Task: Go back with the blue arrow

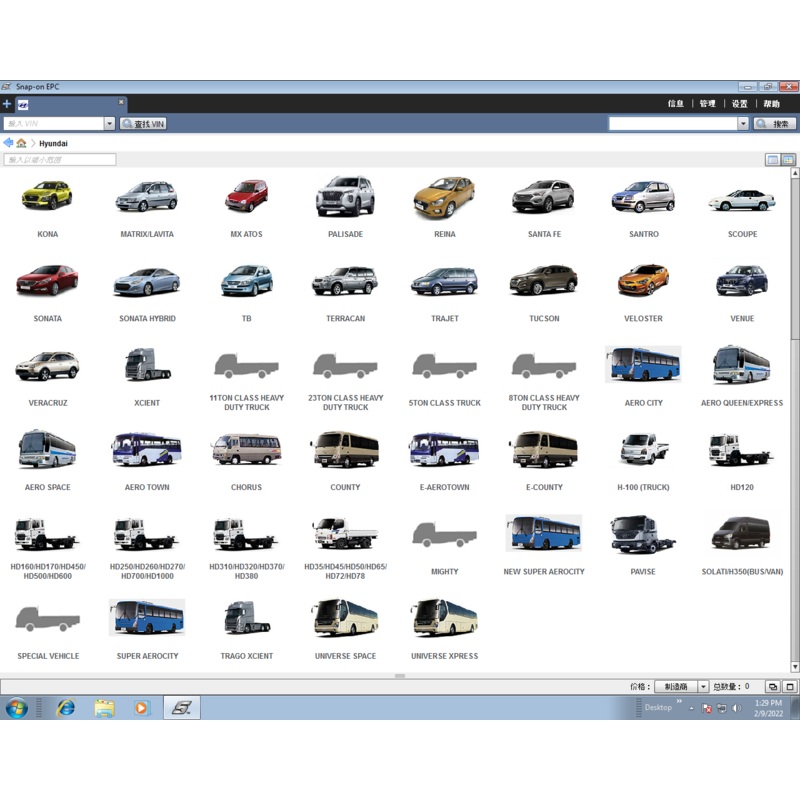Action: pyautogui.click(x=8, y=143)
